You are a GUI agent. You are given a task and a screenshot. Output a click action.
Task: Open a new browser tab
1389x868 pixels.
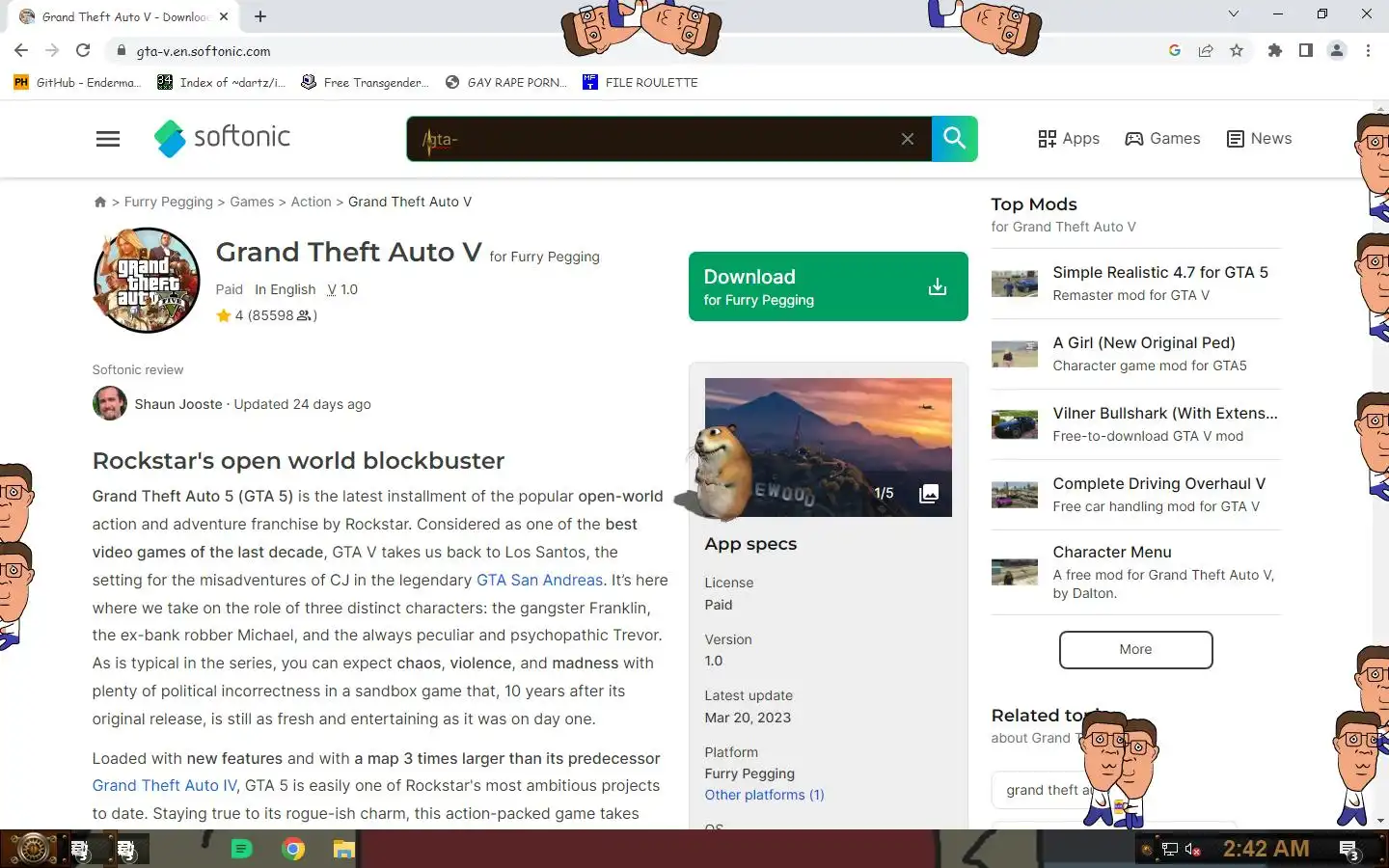[x=260, y=16]
